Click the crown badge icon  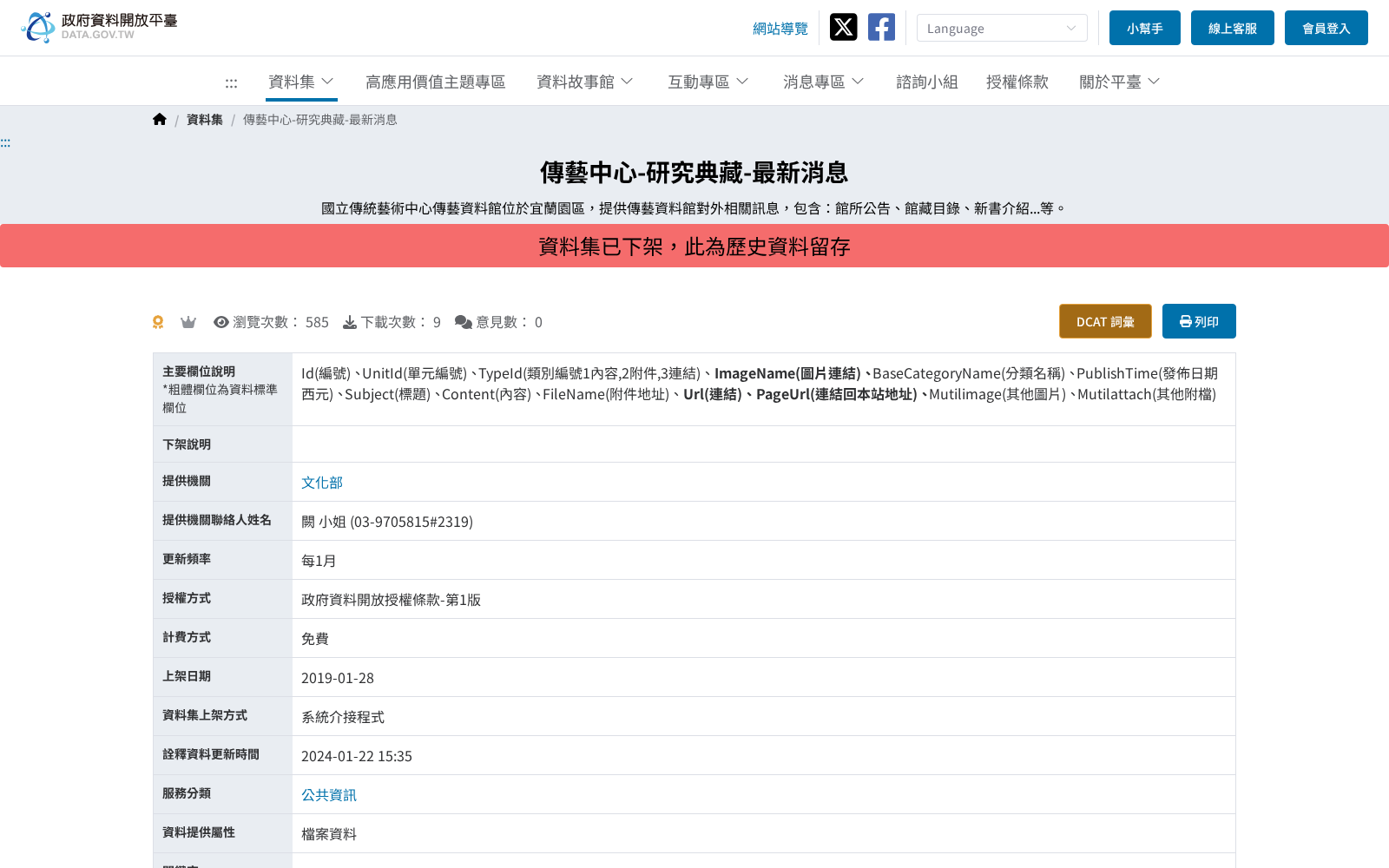[x=188, y=322]
